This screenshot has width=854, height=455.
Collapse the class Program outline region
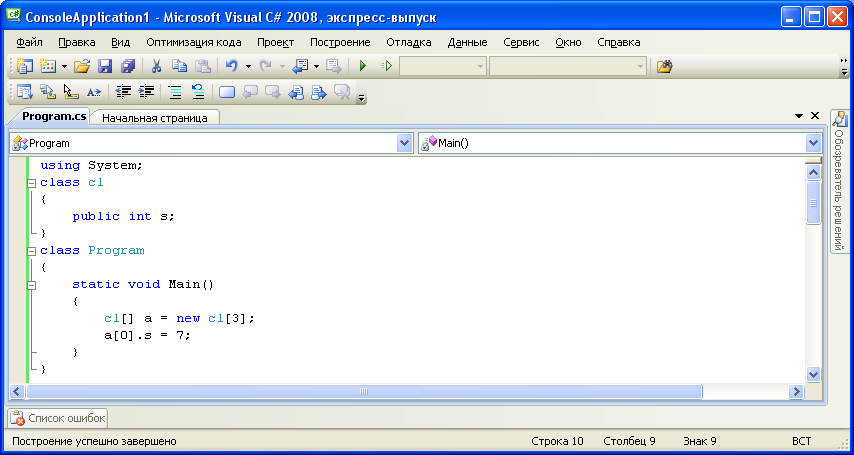(32, 251)
